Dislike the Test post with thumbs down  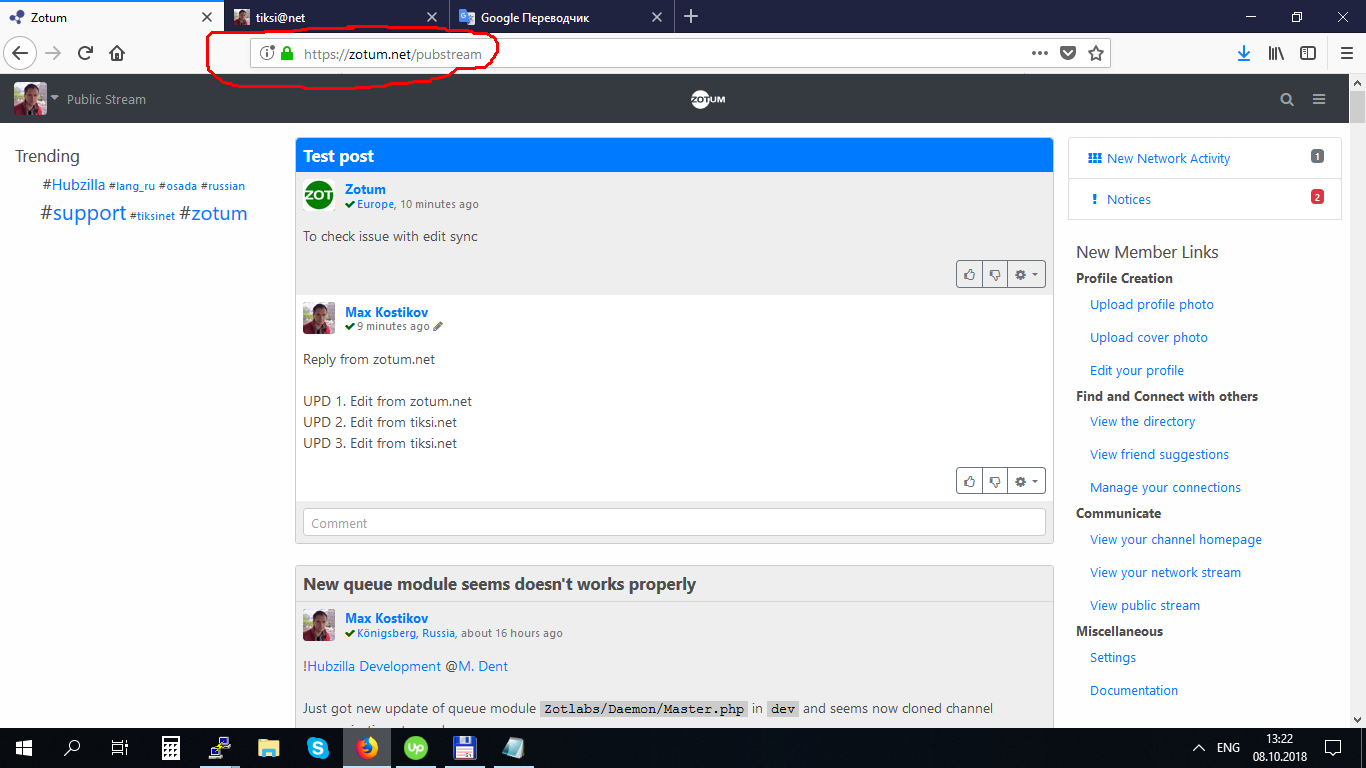pyautogui.click(x=994, y=274)
